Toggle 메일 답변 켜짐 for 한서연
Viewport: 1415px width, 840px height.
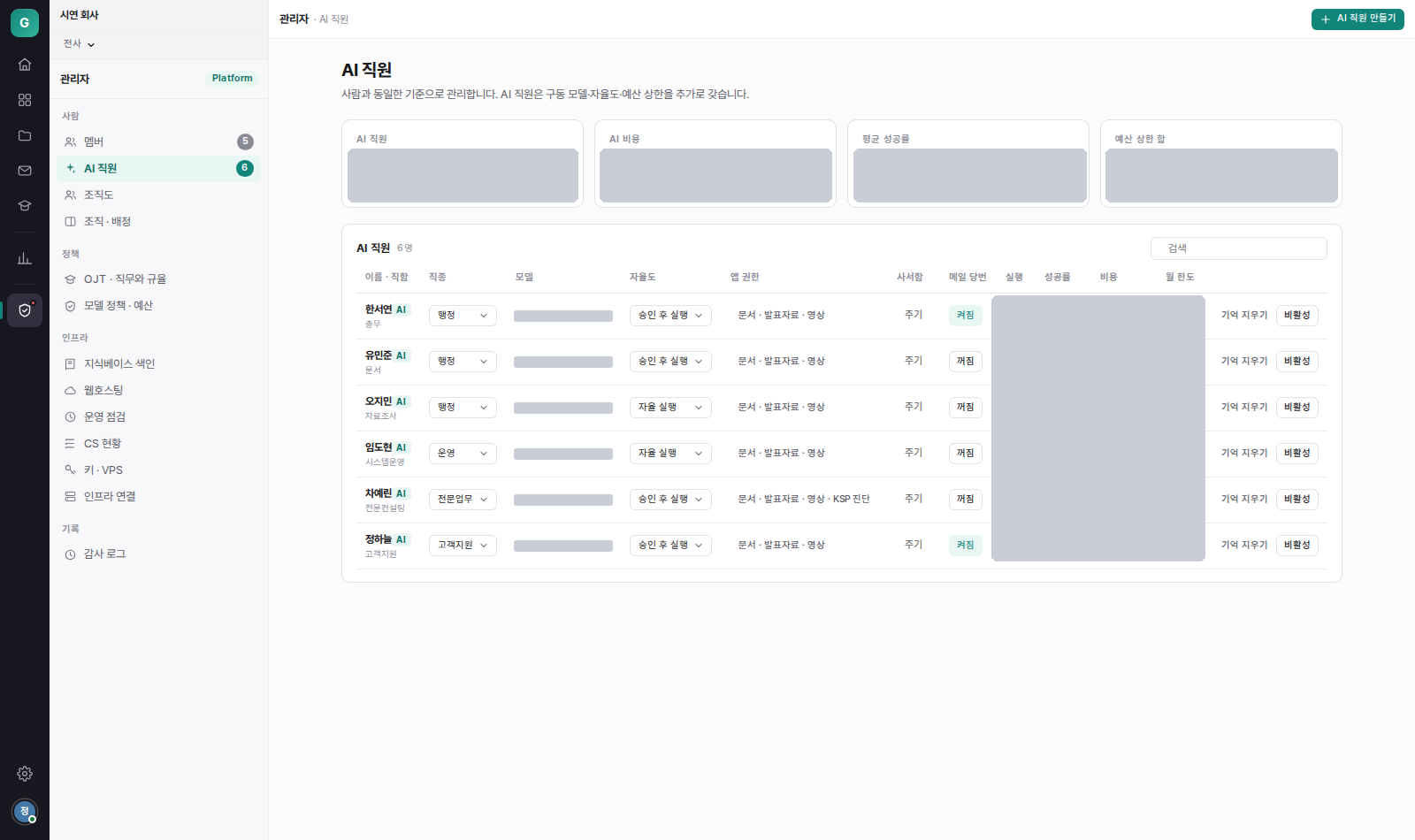tap(965, 315)
